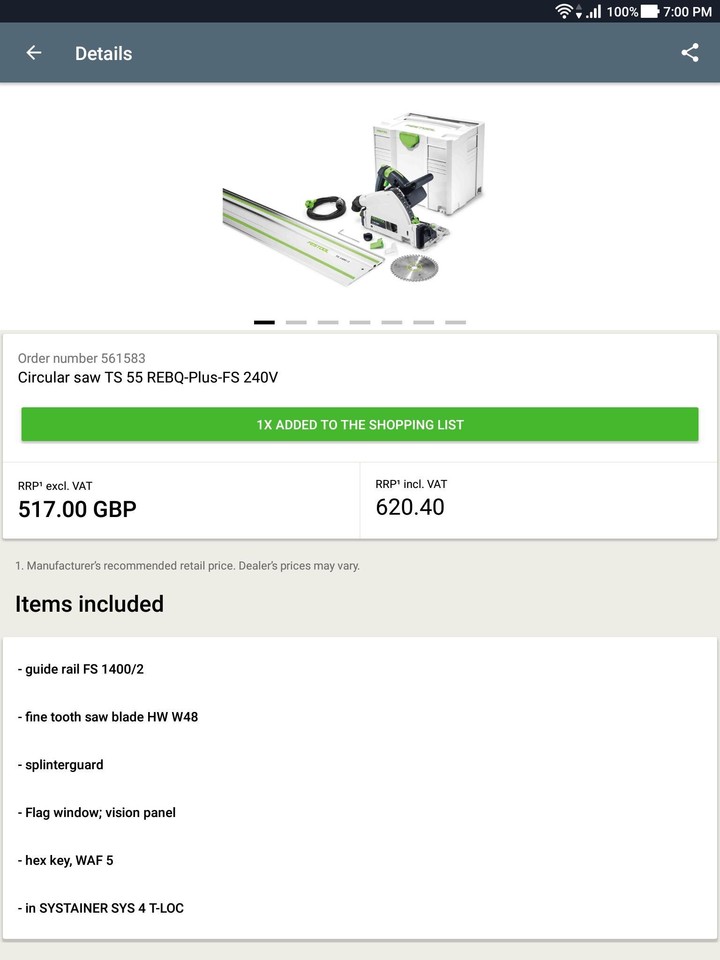Tap the back arrow icon
This screenshot has height=960, width=720.
(34, 53)
